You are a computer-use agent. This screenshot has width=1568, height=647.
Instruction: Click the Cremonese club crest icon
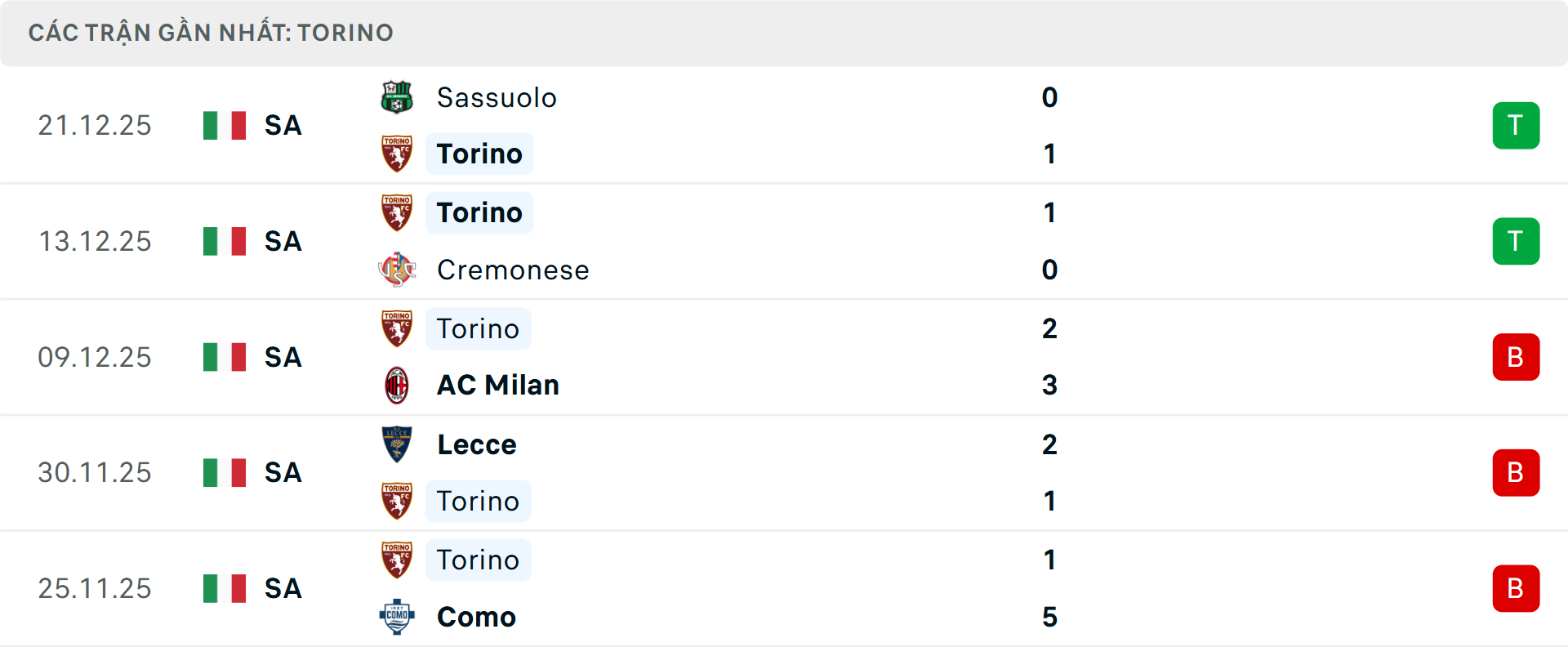click(397, 270)
